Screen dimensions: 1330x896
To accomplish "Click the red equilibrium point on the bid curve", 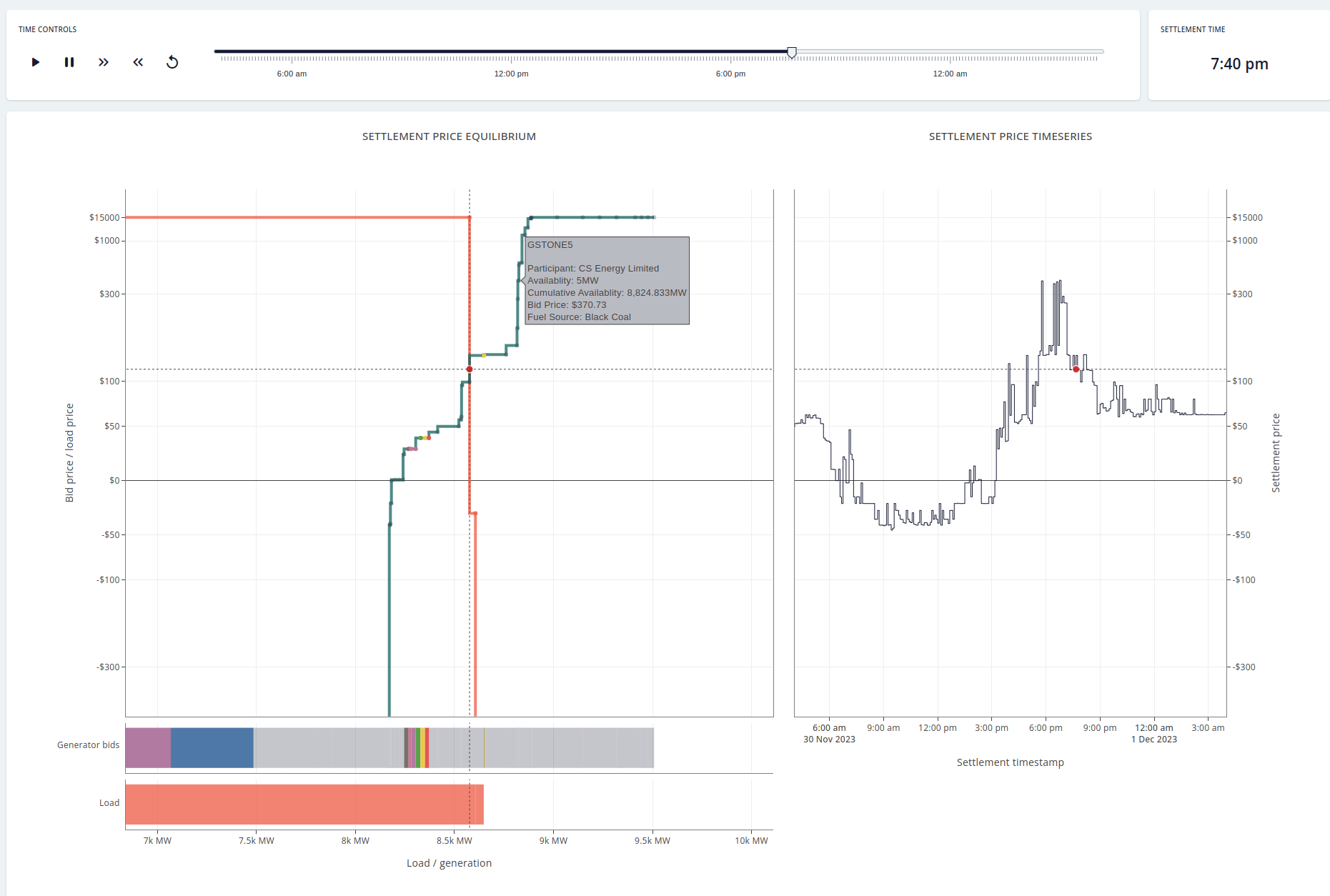I will coord(470,369).
